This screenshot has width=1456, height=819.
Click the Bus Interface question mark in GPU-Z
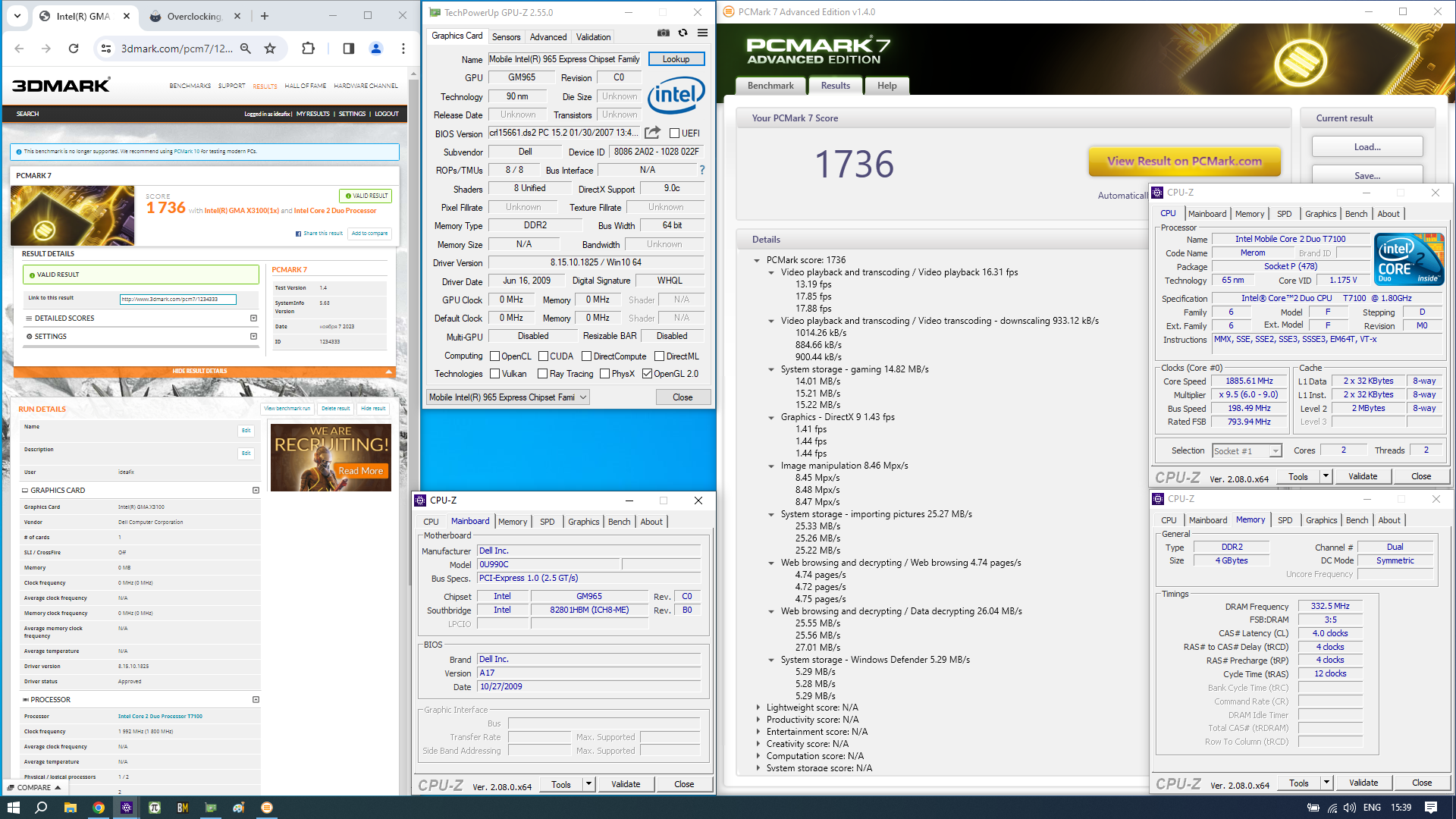point(702,170)
